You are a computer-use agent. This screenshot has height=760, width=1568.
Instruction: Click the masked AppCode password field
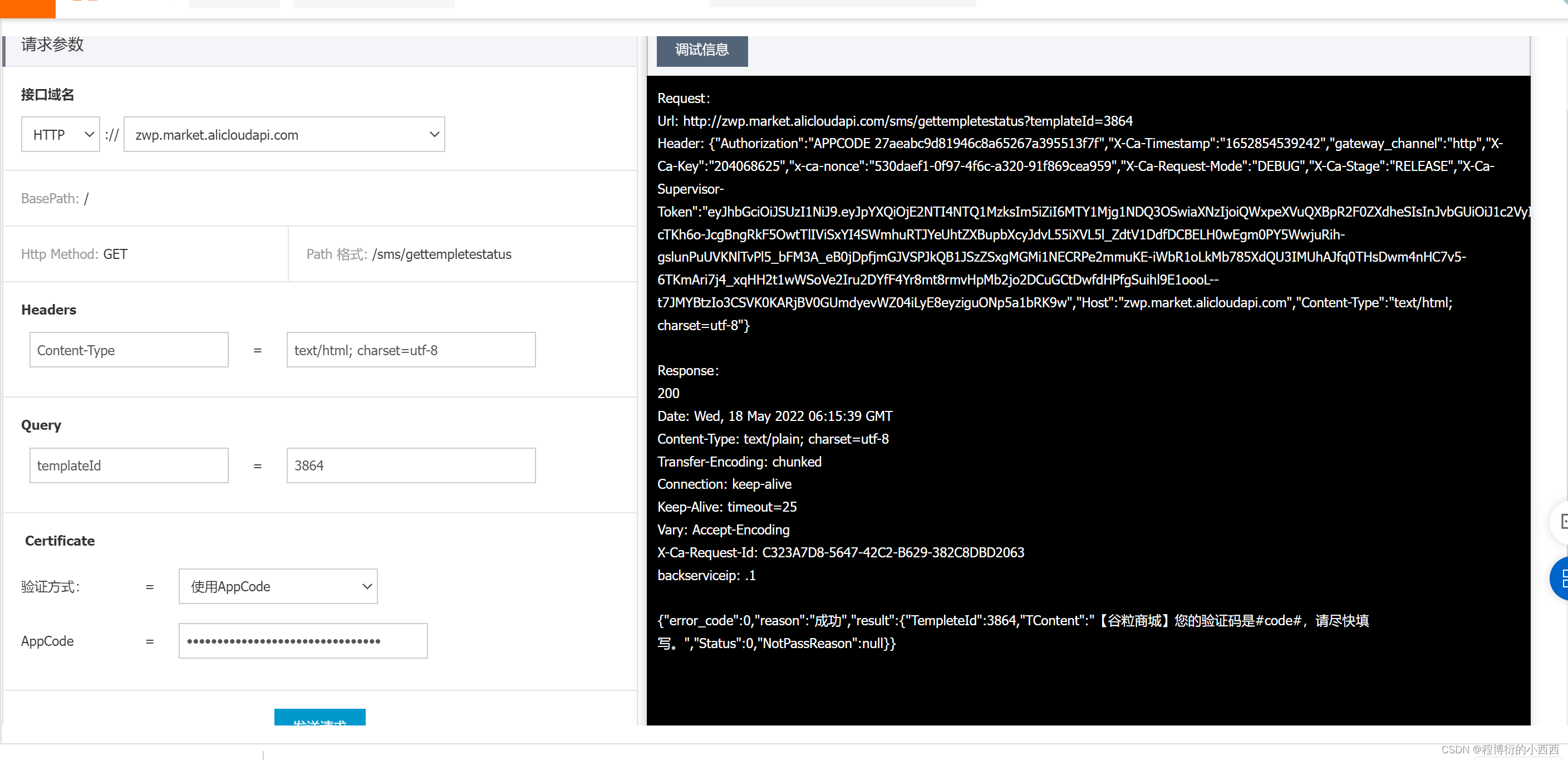302,641
